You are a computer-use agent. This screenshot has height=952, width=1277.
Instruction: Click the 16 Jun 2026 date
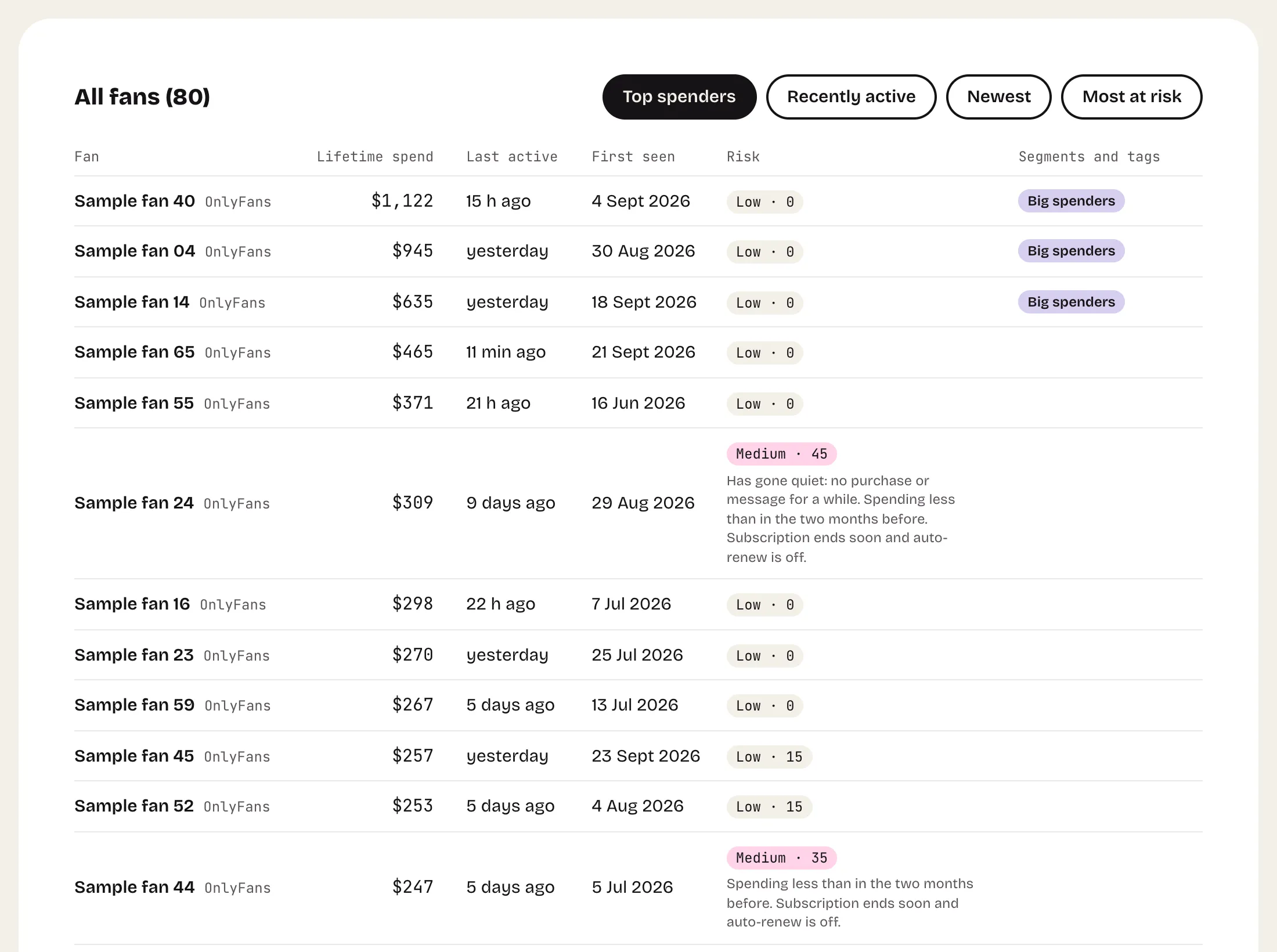coord(638,403)
